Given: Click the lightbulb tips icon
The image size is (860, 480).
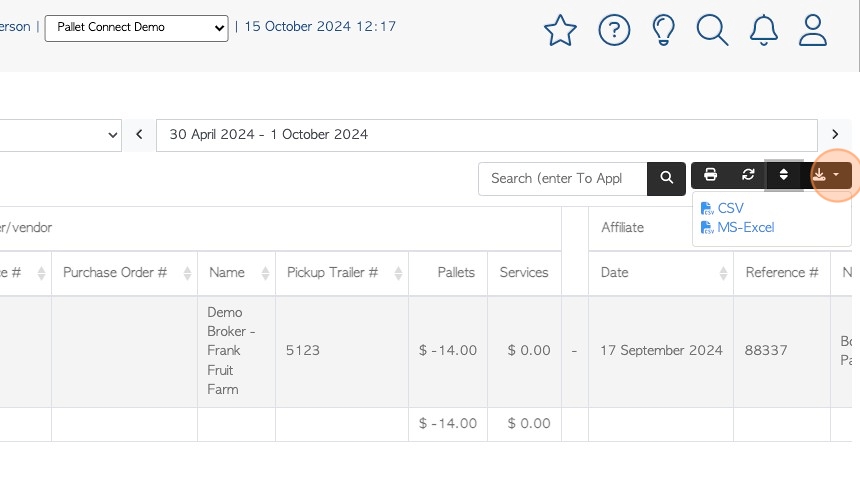Looking at the screenshot, I should click(x=663, y=30).
